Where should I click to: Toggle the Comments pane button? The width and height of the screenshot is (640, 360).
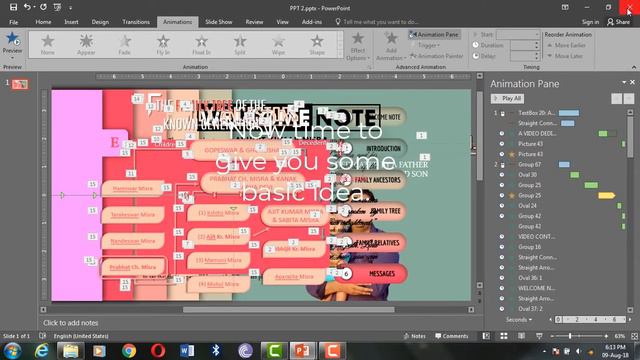point(451,336)
